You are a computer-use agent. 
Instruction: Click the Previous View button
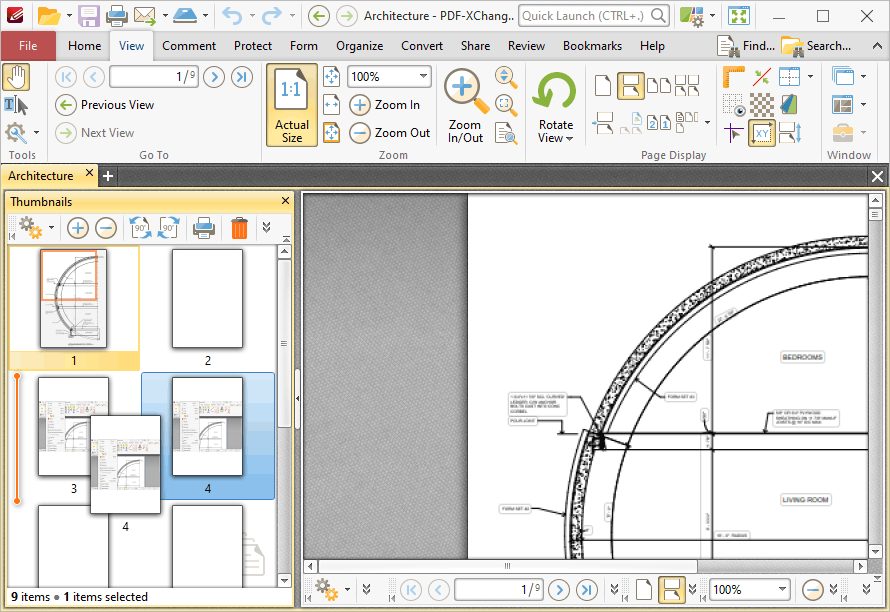tap(106, 105)
